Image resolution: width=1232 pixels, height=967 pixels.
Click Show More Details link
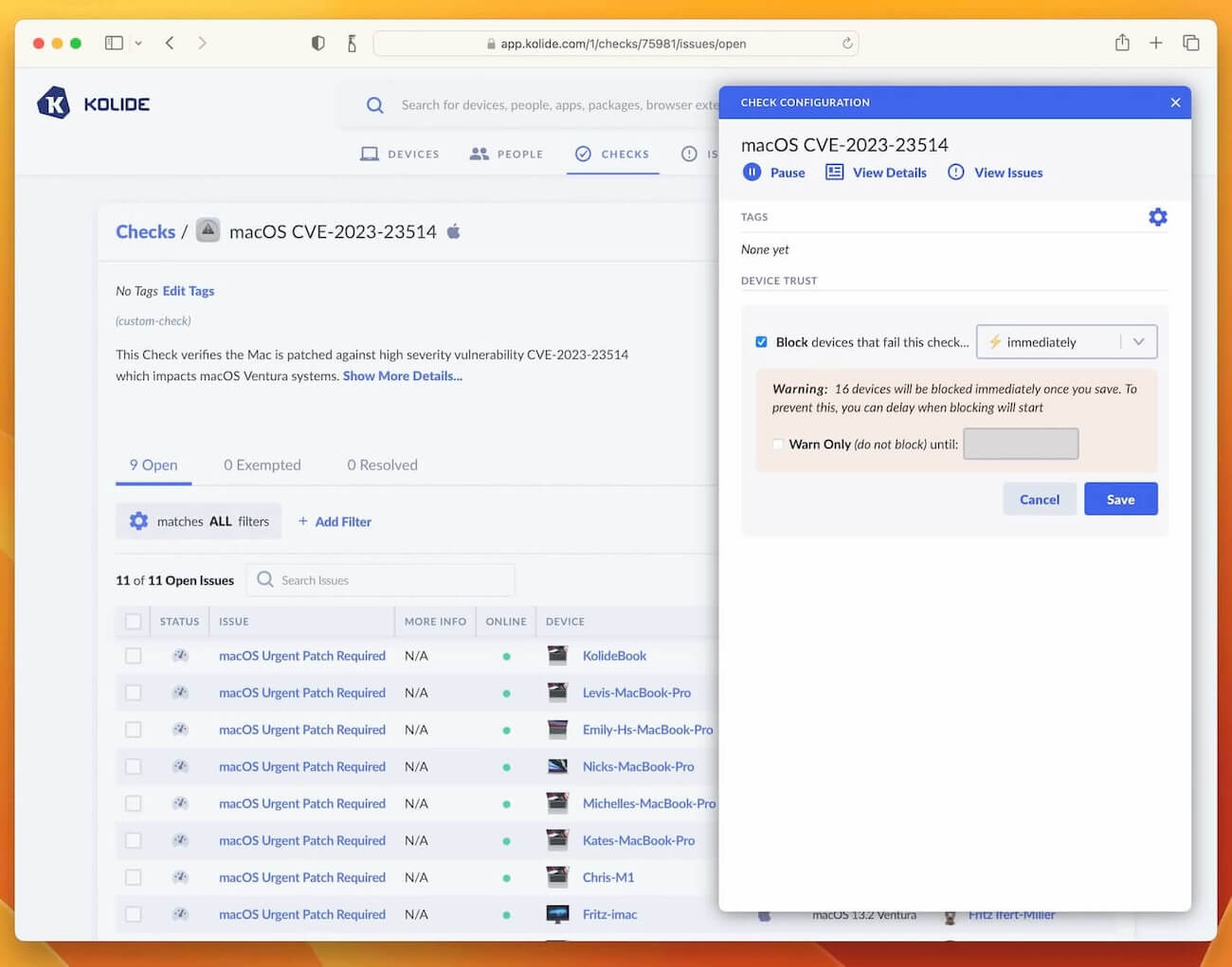[402, 375]
